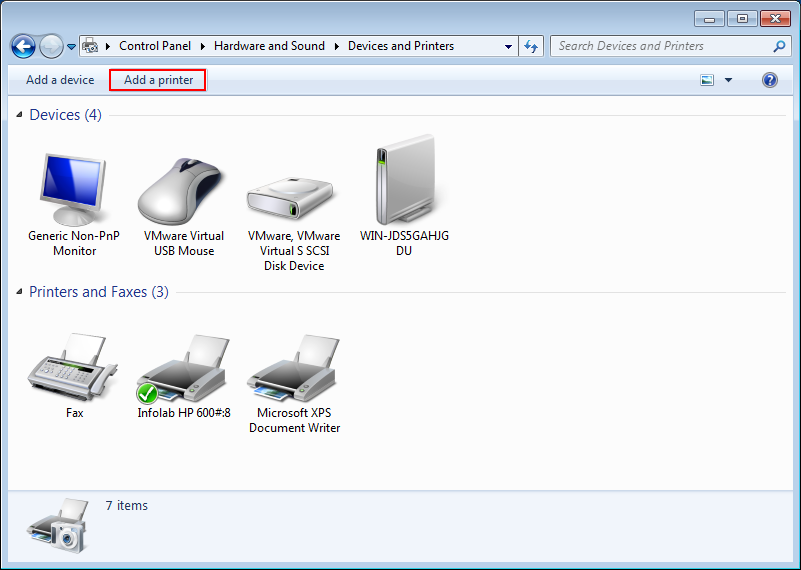The height and width of the screenshot is (570, 801).
Task: Open the recent pages dropdown arrow
Action: [x=71, y=47]
